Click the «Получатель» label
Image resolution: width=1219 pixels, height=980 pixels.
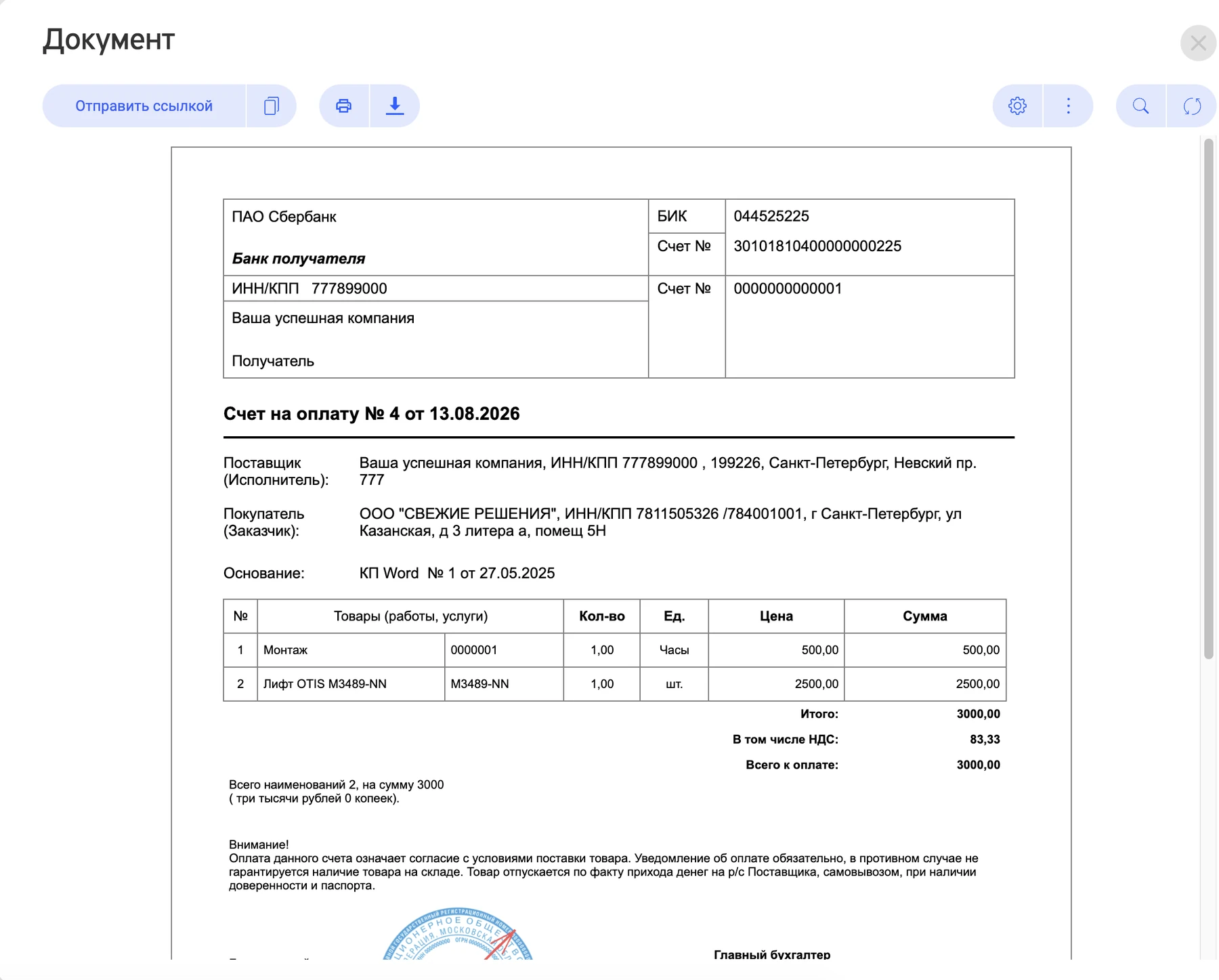pyautogui.click(x=273, y=361)
